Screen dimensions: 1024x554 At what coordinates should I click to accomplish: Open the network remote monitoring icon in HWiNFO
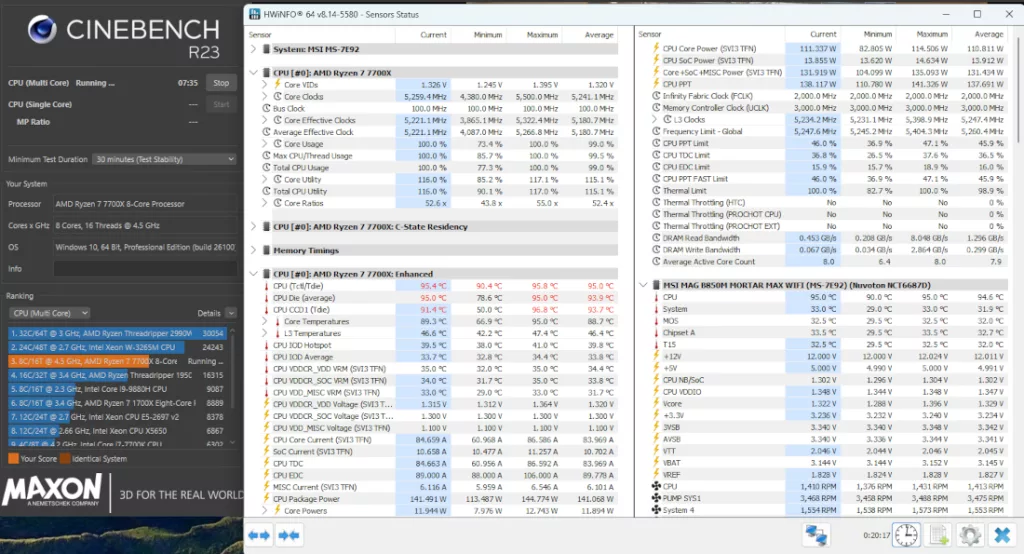point(816,535)
